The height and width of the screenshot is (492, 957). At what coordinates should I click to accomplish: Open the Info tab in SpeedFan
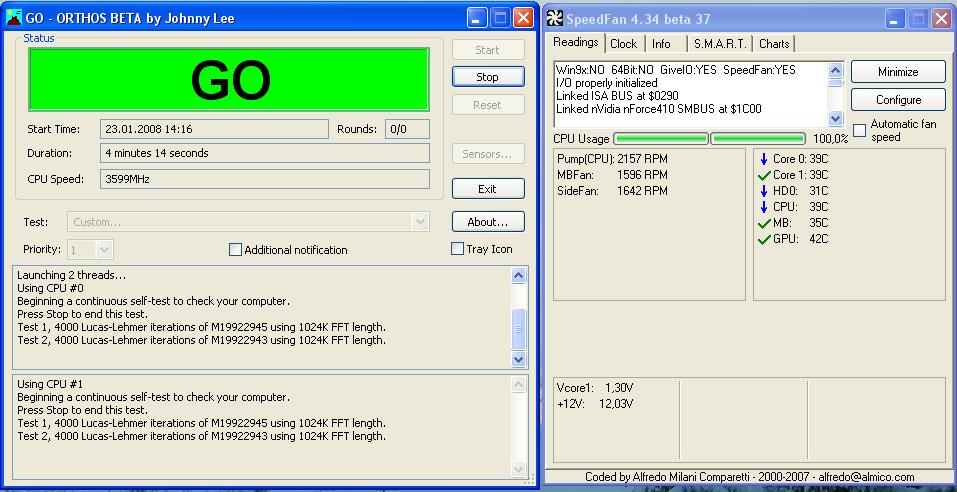(661, 44)
